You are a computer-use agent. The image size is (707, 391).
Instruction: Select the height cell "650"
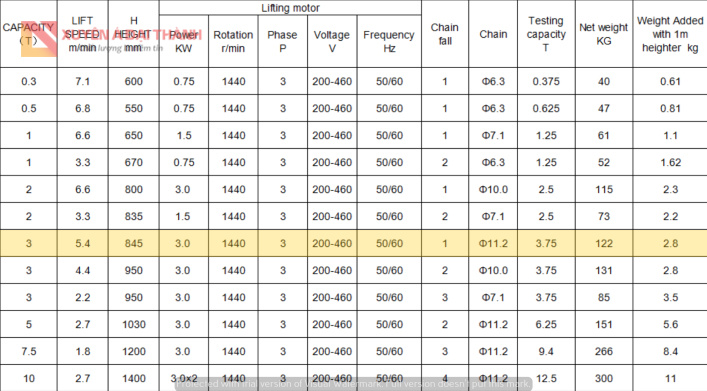click(133, 135)
